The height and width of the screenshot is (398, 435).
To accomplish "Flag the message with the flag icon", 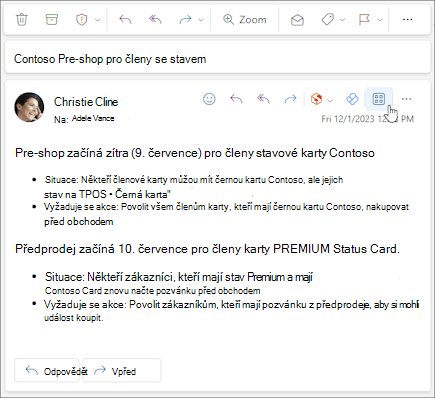I will tap(364, 20).
